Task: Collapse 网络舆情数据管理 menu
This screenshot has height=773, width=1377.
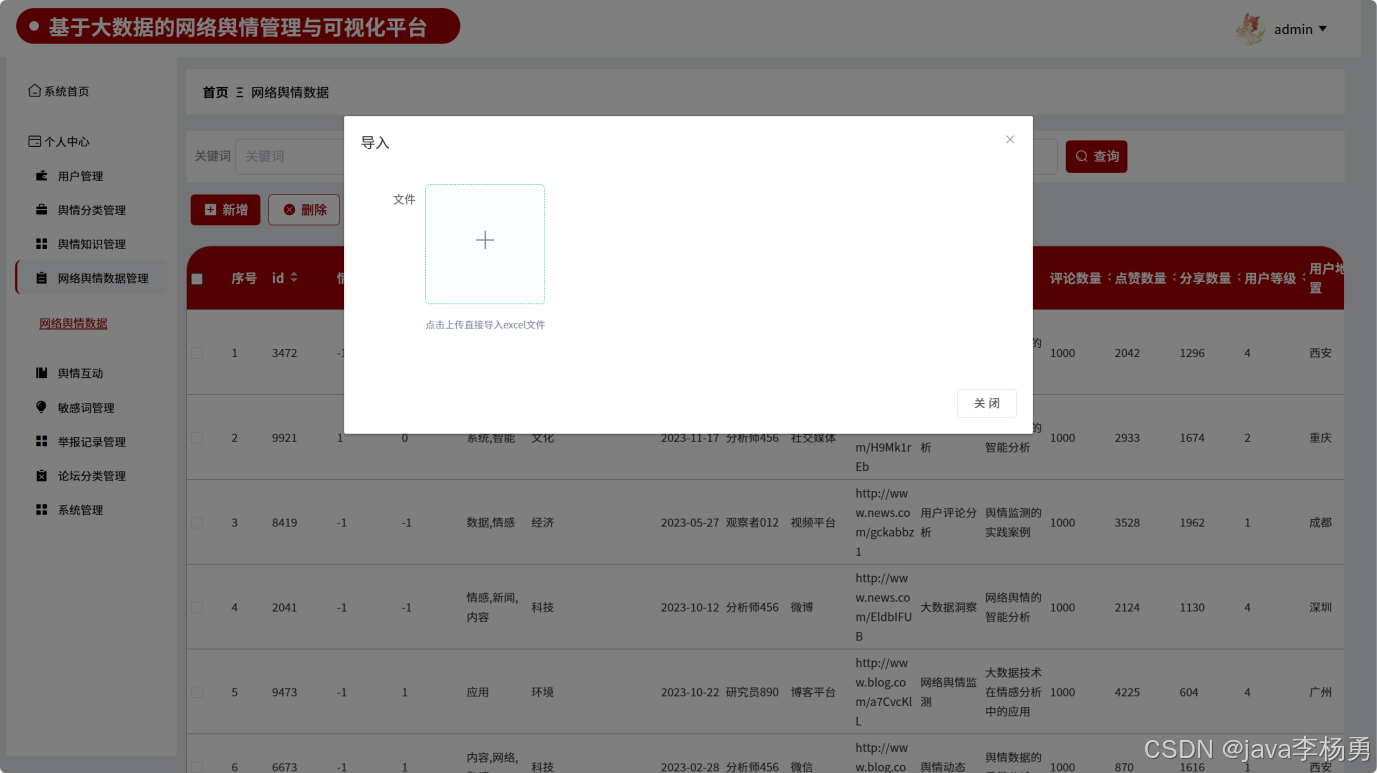Action: [x=91, y=278]
